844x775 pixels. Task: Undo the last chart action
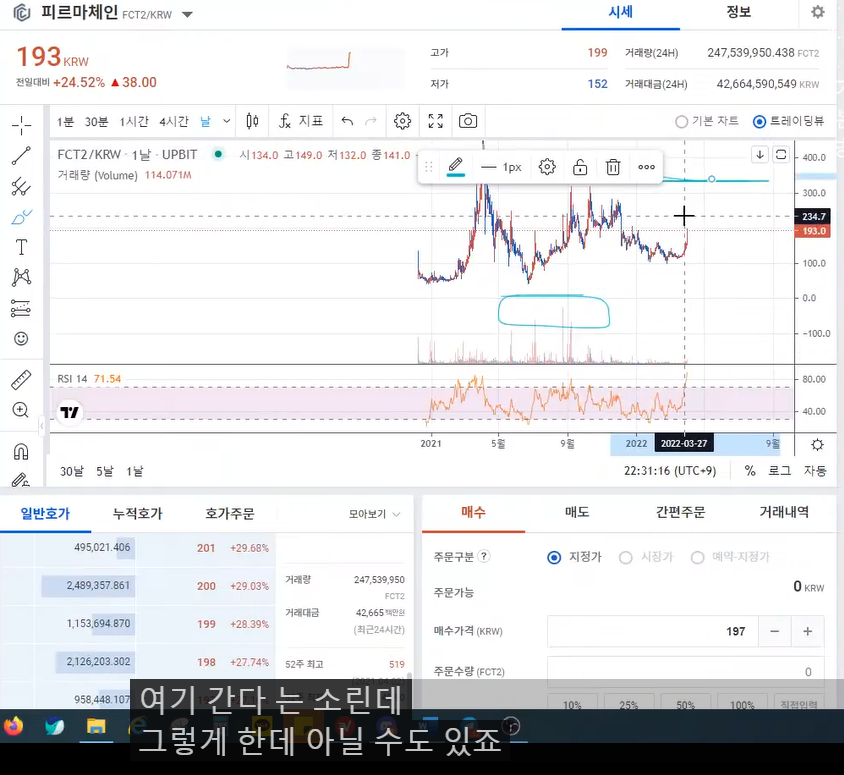pos(347,121)
